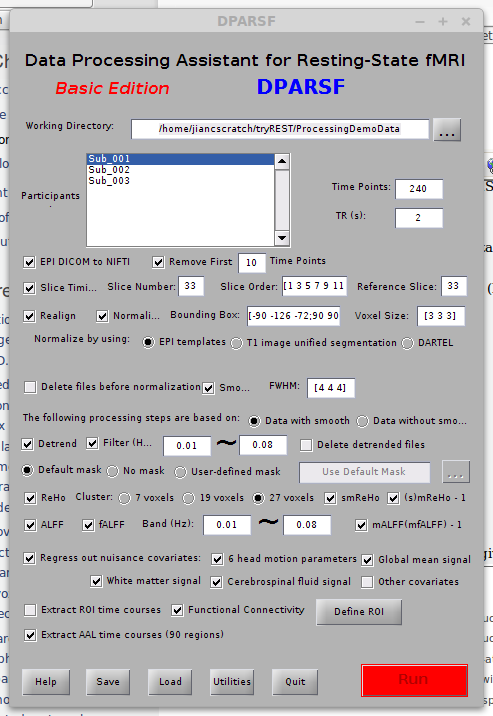
Task: Toggle Slice Timing checkbox
Action: [x=29, y=288]
